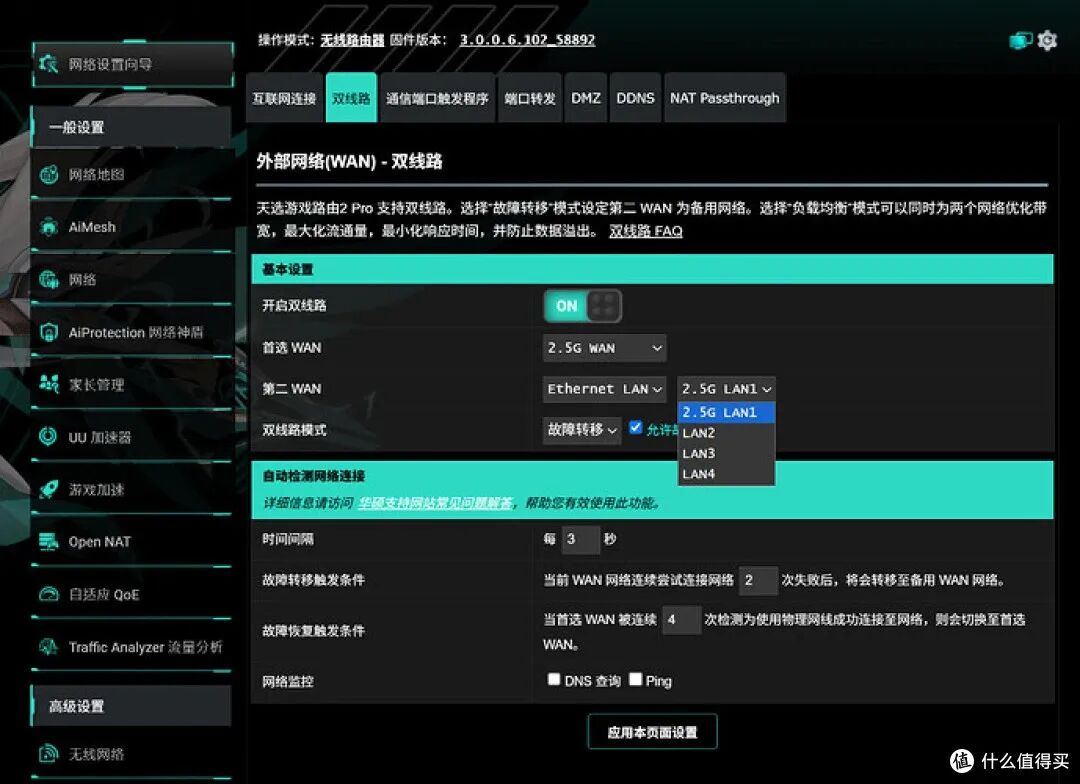
Task: Open the 华硕支持网站常见问题解答 link
Action: coord(436,503)
